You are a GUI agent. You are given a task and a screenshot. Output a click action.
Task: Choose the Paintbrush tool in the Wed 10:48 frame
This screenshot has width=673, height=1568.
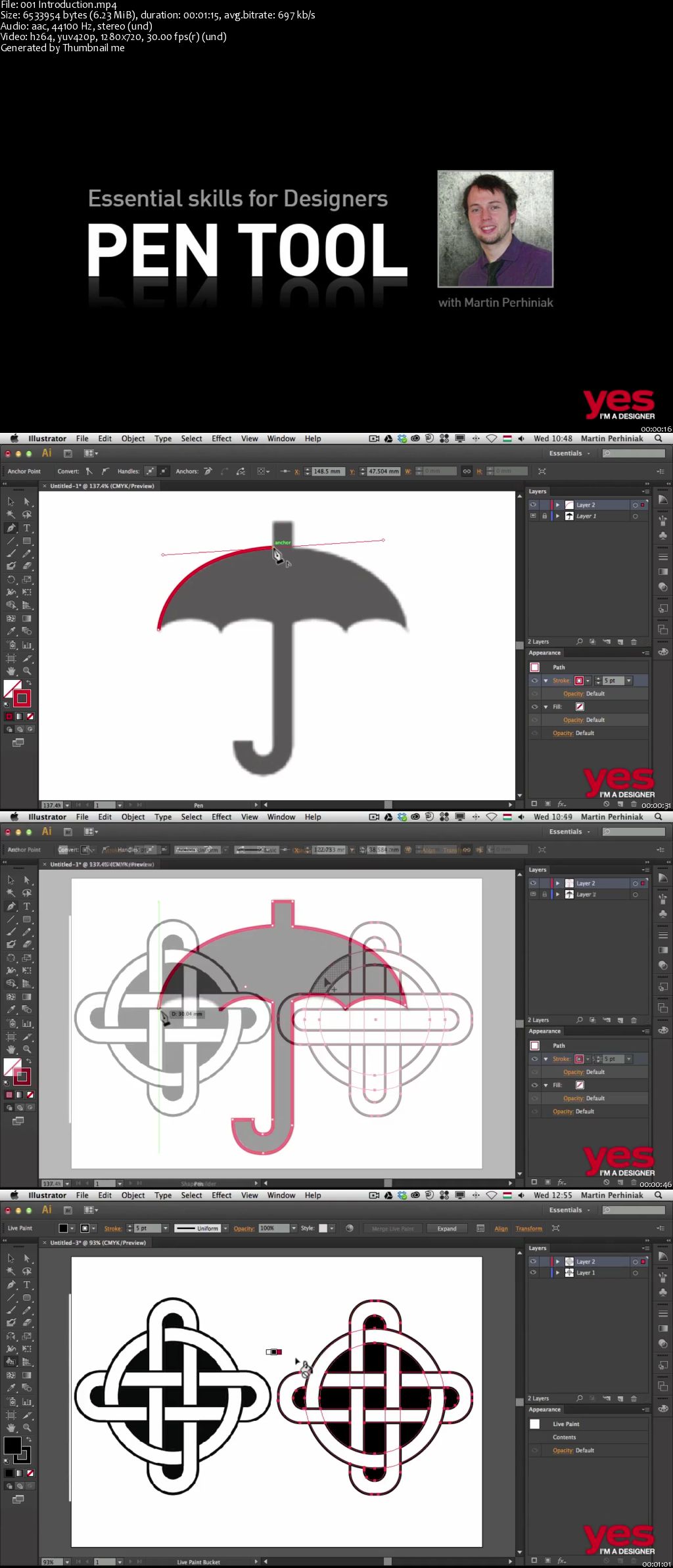point(11,554)
